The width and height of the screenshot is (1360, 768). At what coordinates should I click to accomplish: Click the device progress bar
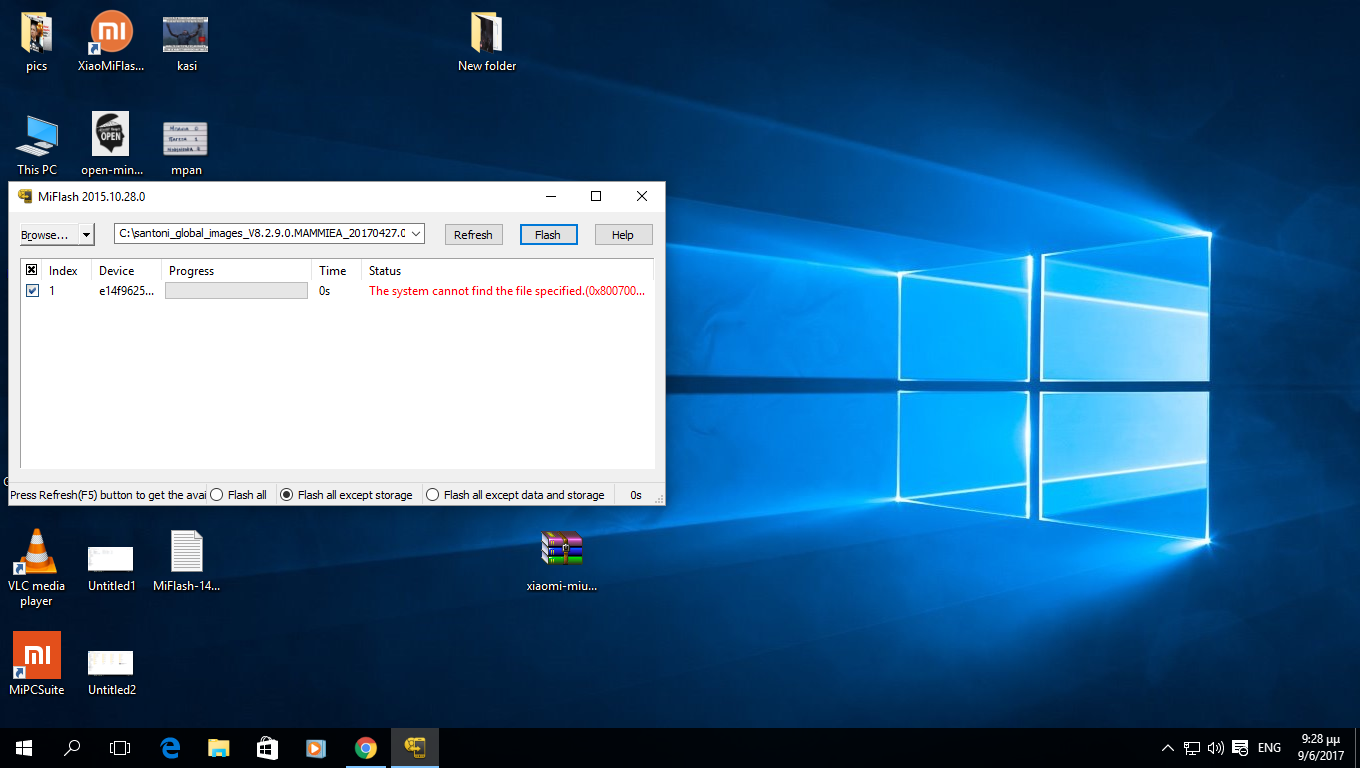coord(236,291)
